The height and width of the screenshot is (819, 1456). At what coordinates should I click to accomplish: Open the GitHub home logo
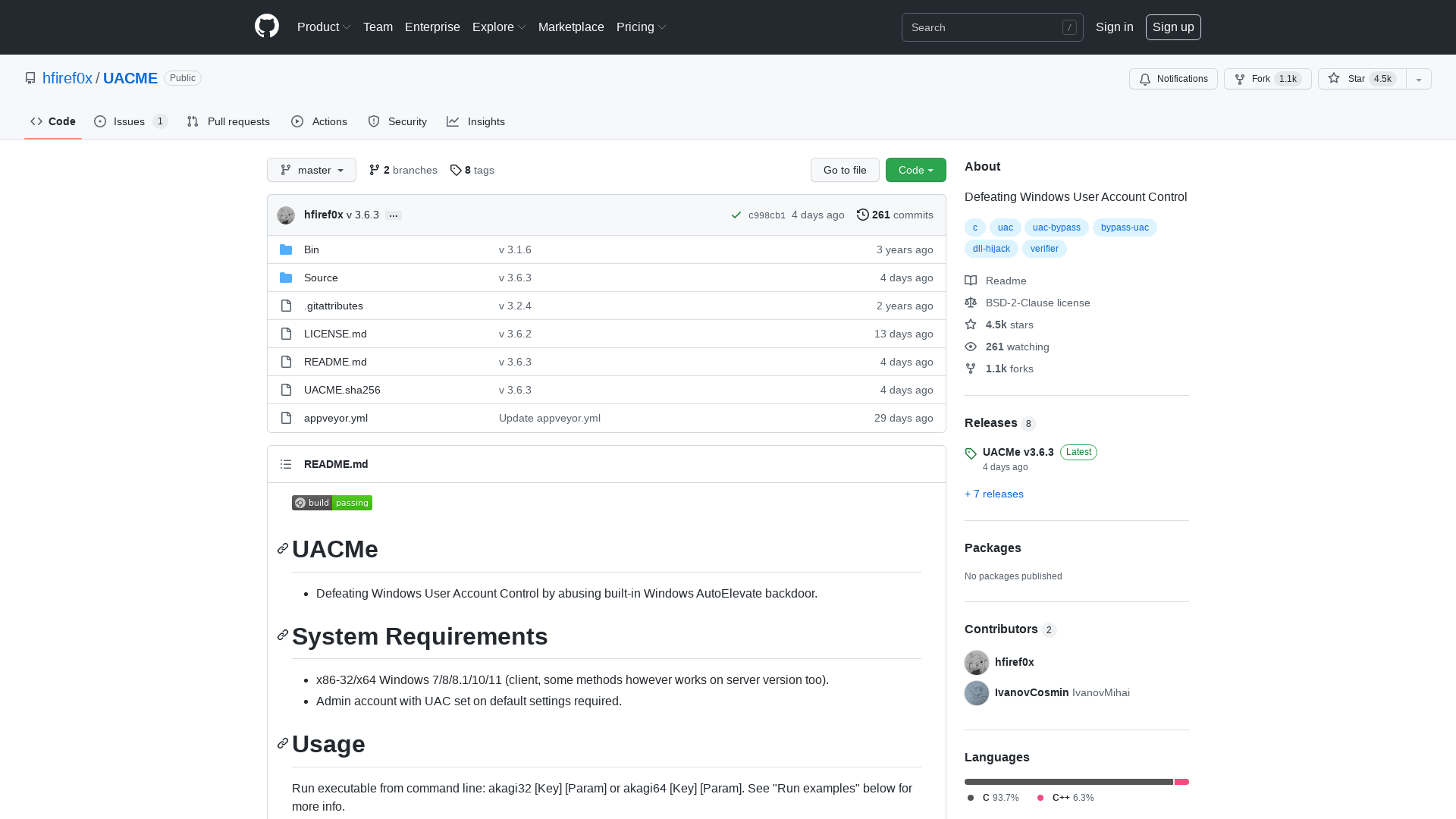point(267,27)
